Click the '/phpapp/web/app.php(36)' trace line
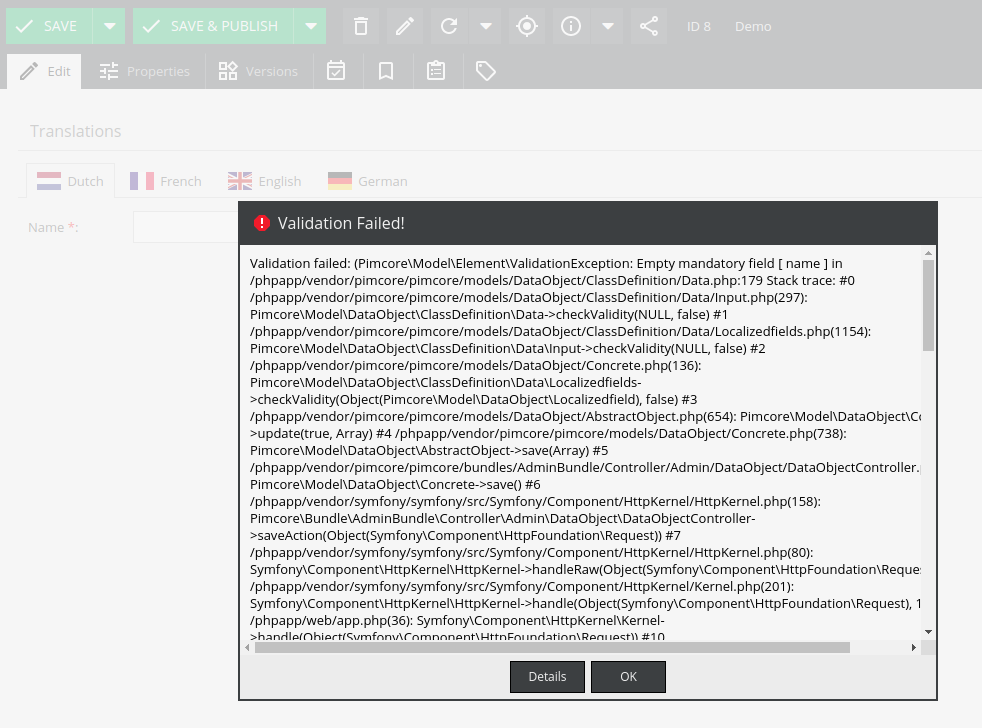Image resolution: width=982 pixels, height=728 pixels. pos(457,620)
